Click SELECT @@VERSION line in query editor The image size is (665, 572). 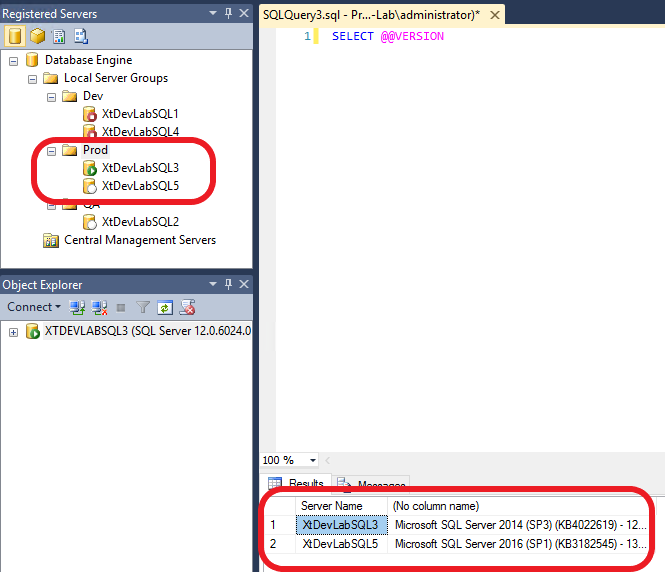click(x=388, y=36)
